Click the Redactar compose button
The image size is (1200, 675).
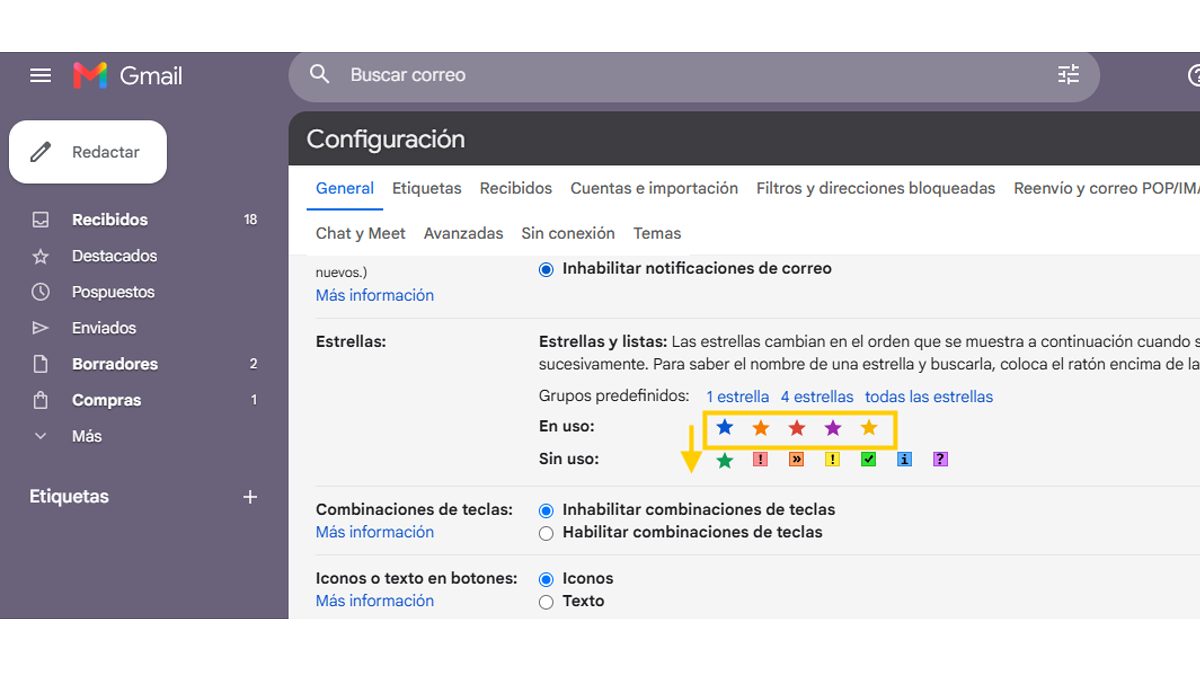tap(88, 152)
